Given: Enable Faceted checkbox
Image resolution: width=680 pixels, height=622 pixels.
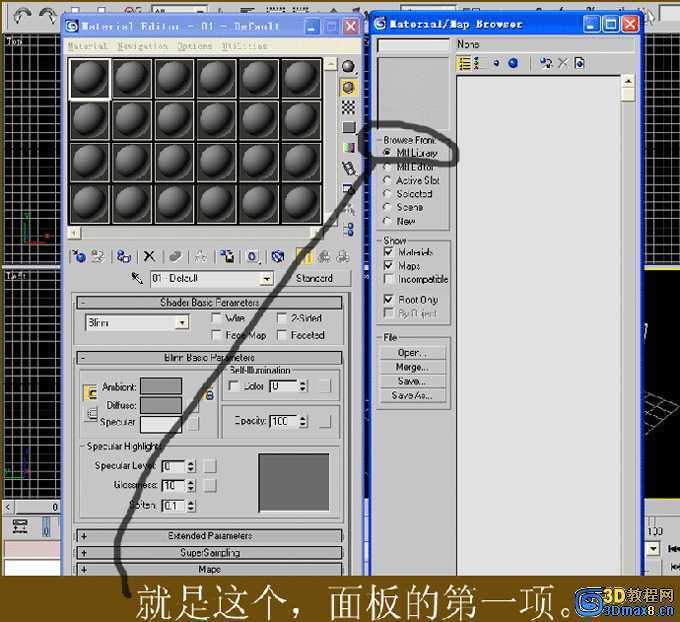Looking at the screenshot, I should click(281, 335).
